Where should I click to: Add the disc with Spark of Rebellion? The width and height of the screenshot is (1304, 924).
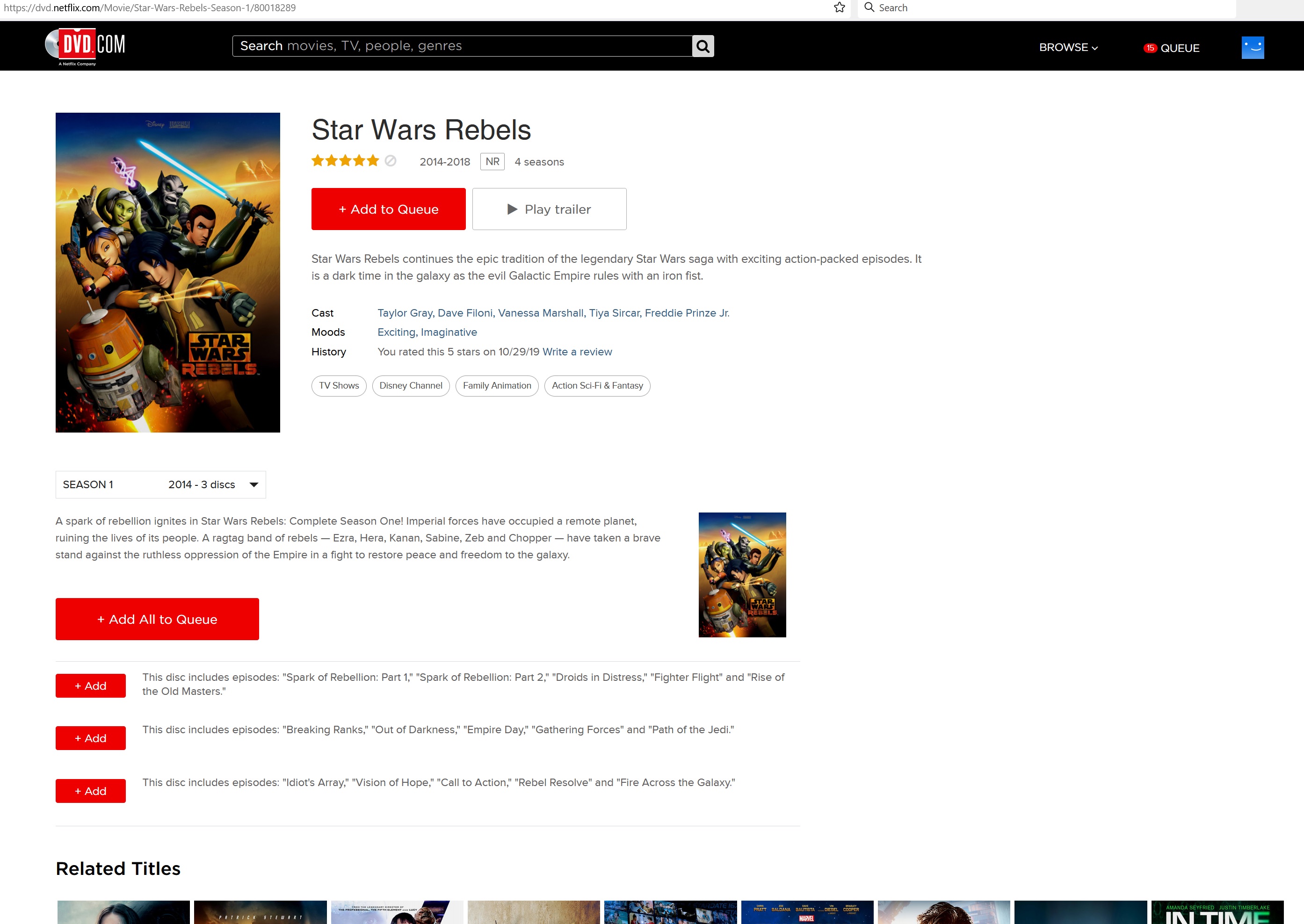point(90,686)
